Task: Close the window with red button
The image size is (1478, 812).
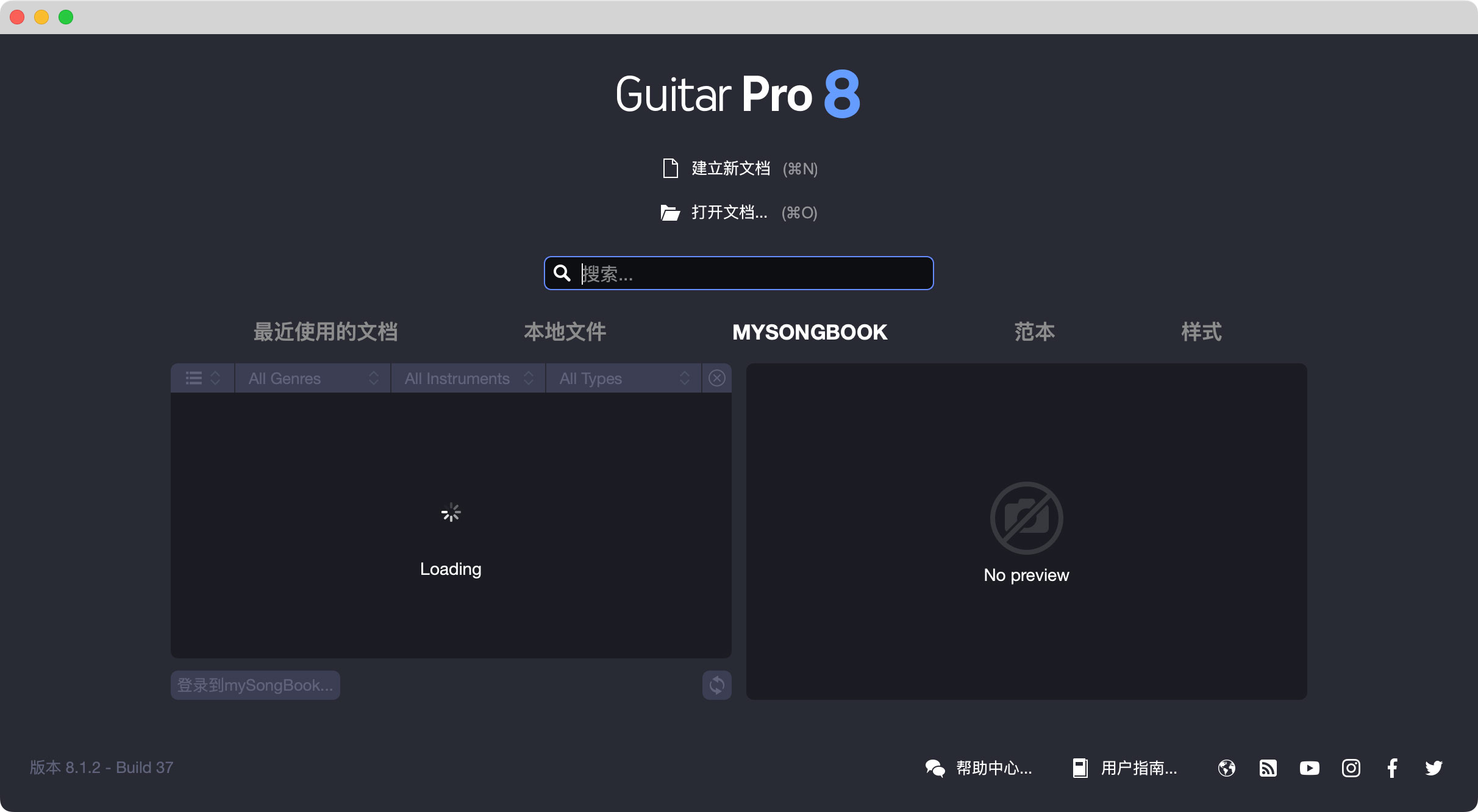Action: (x=17, y=17)
